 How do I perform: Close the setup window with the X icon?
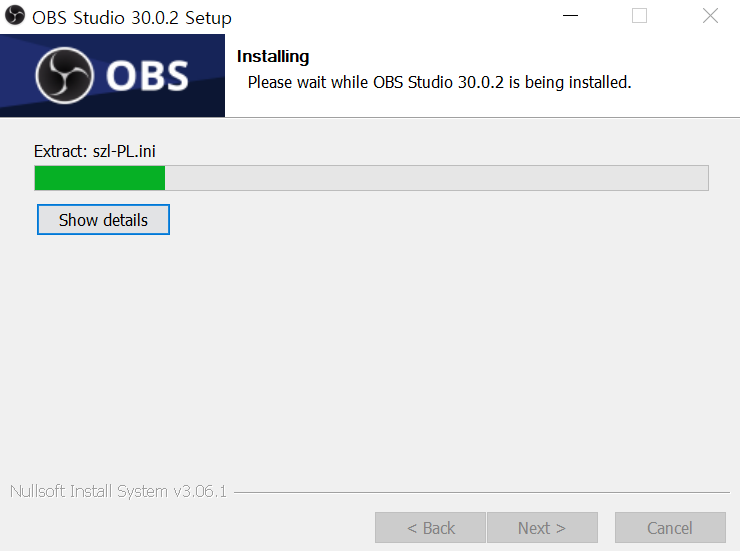pos(710,16)
